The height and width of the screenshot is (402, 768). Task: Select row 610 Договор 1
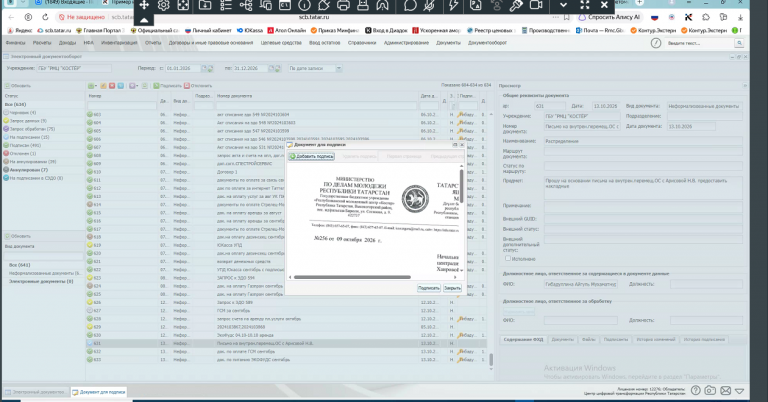(x=287, y=172)
